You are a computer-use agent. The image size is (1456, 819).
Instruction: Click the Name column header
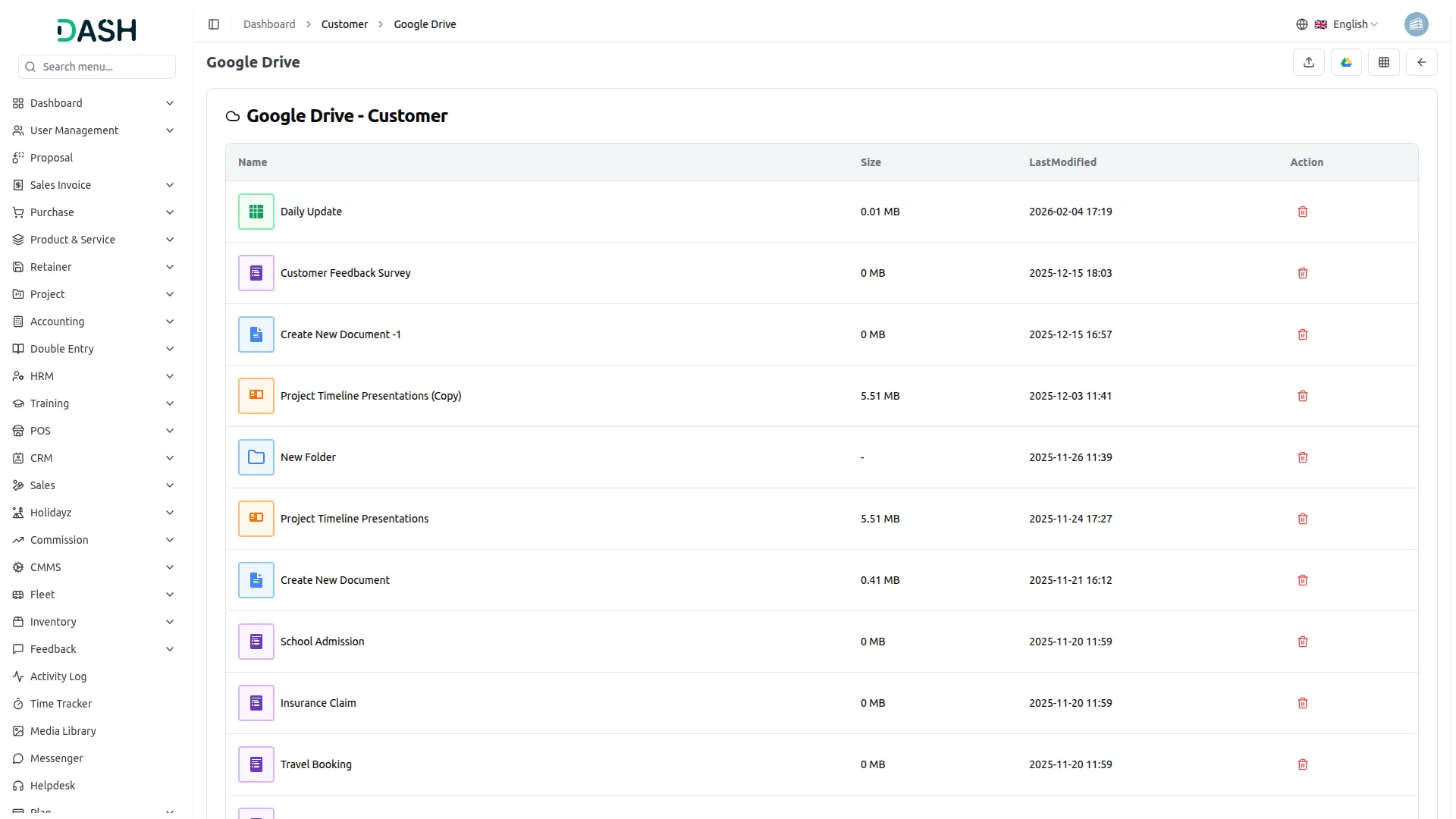click(253, 162)
